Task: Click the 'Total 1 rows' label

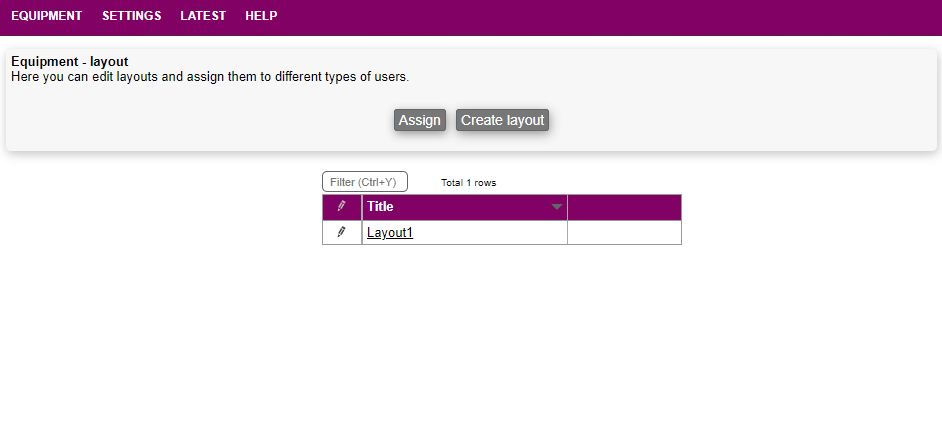Action: [468, 183]
